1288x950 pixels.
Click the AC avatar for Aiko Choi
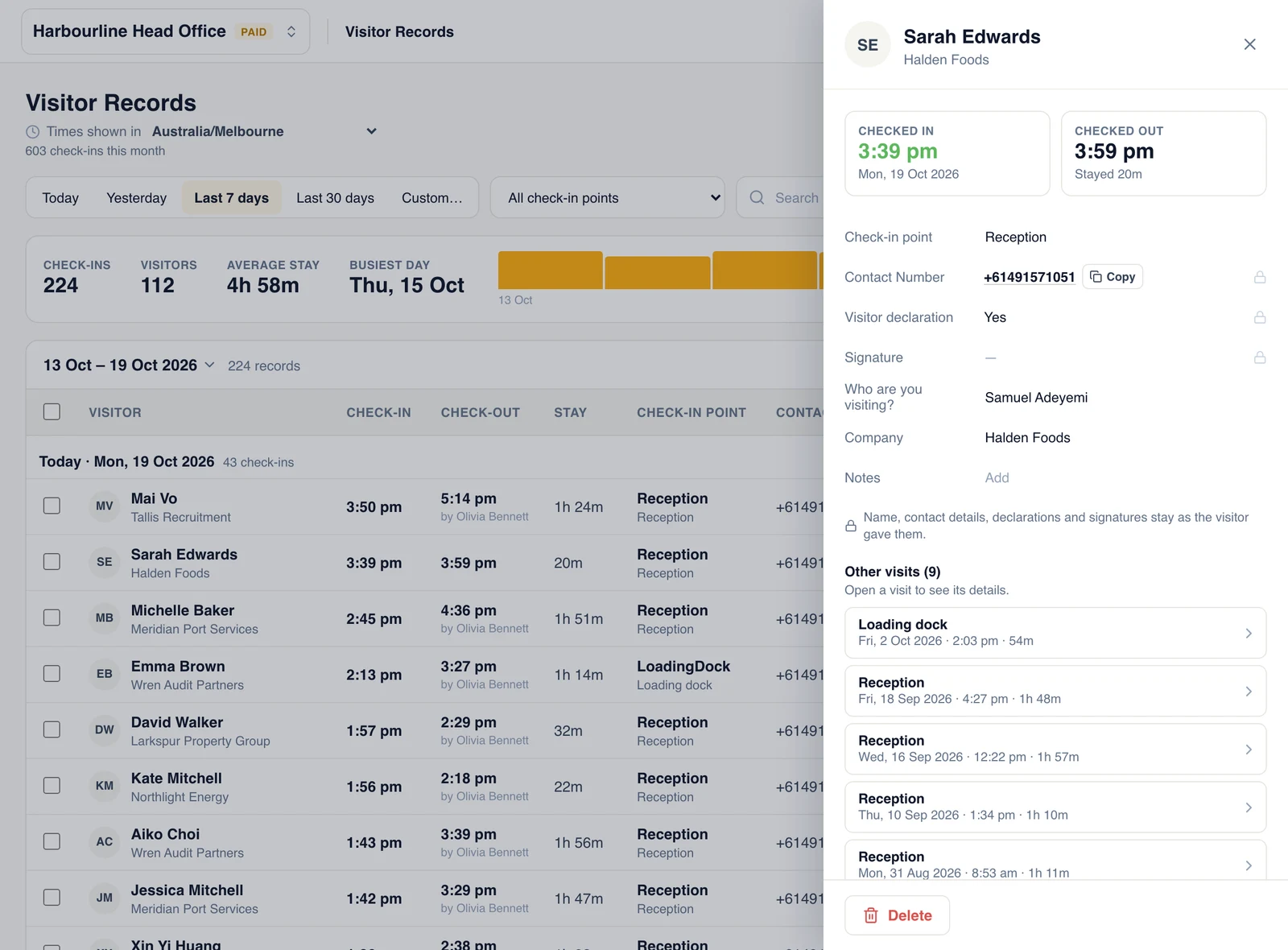(105, 842)
